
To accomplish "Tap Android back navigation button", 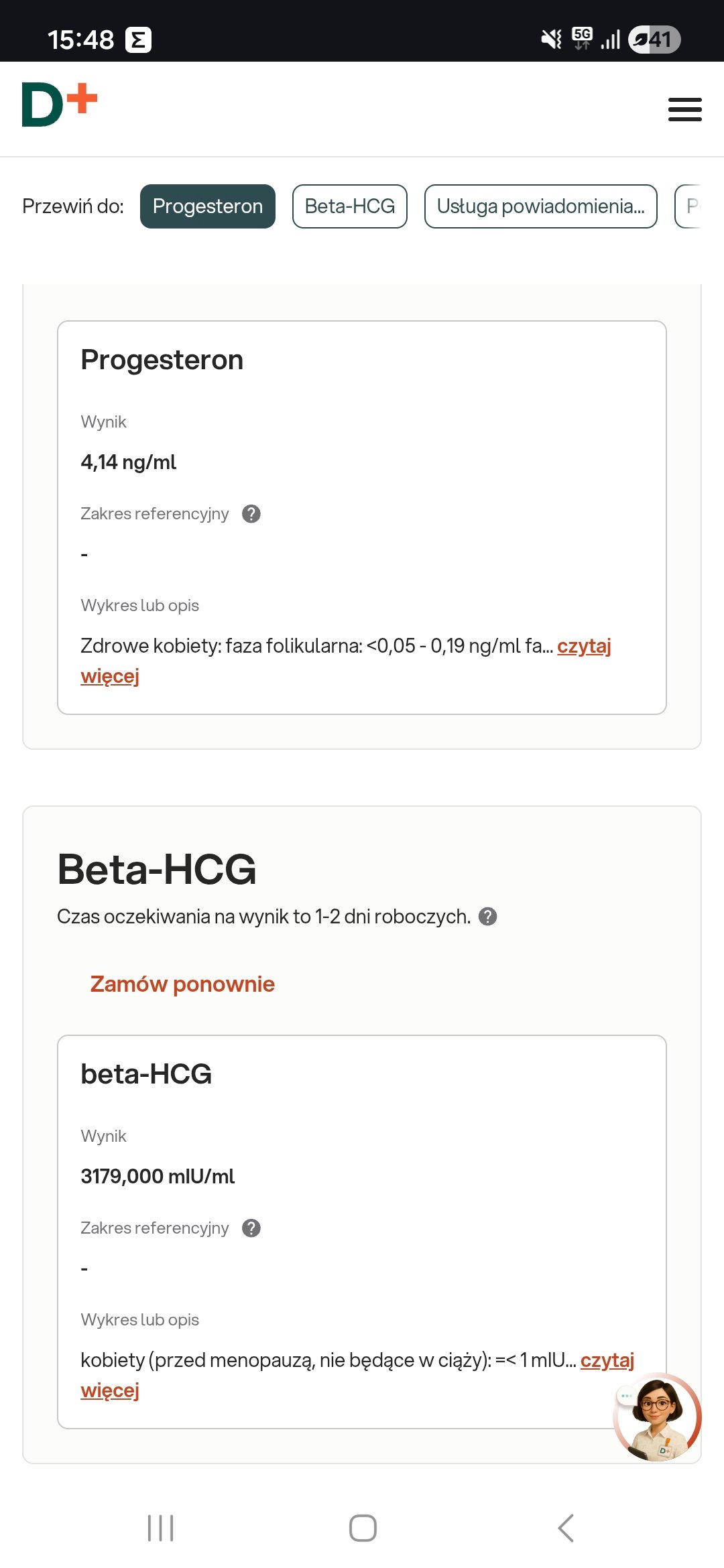I will click(x=566, y=1528).
